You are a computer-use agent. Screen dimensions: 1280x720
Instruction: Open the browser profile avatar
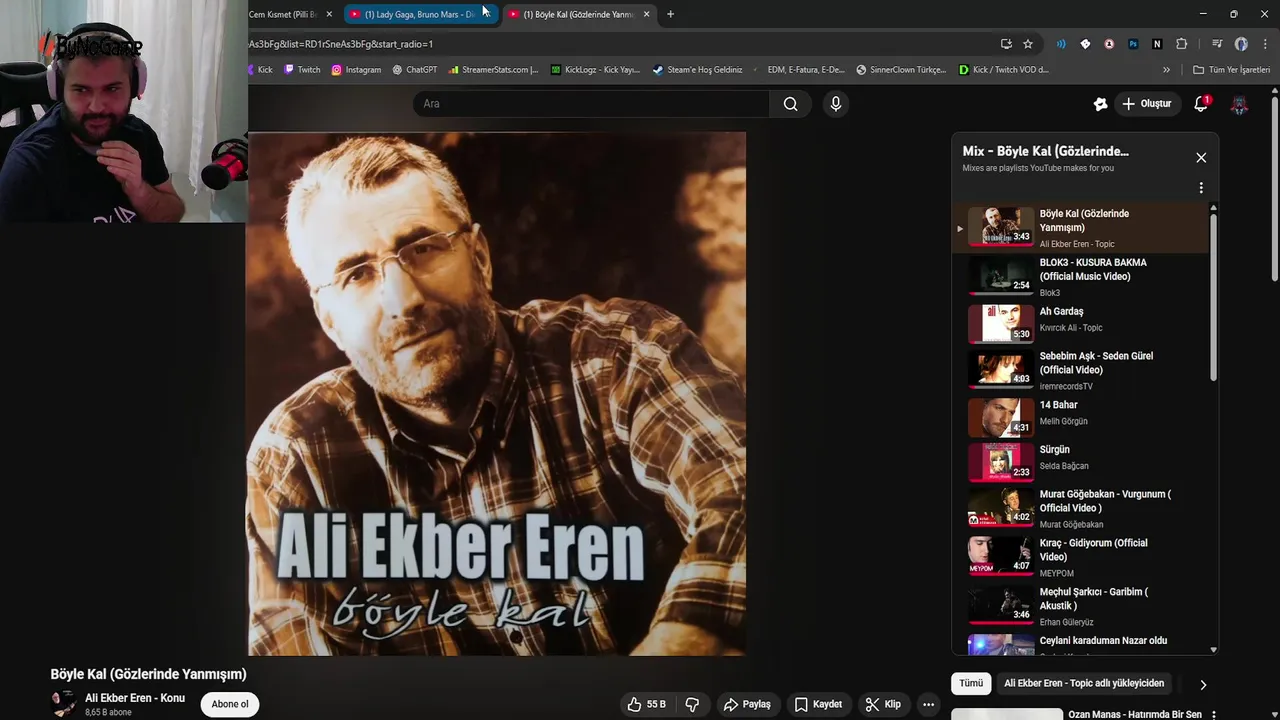(1241, 44)
